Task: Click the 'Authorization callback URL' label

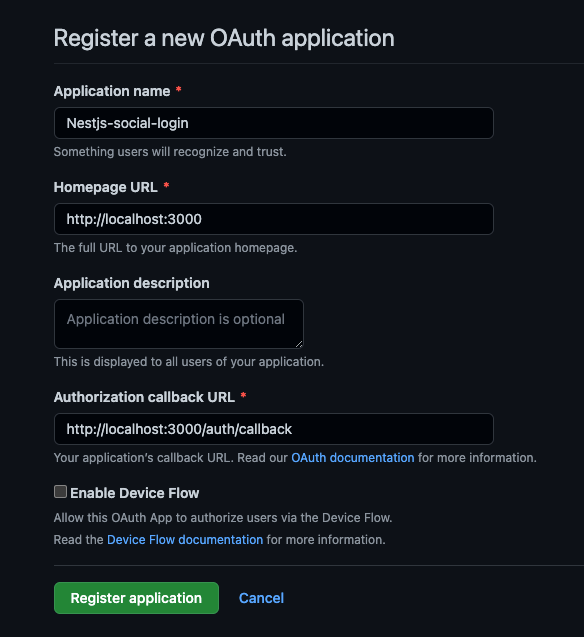Action: pos(144,397)
